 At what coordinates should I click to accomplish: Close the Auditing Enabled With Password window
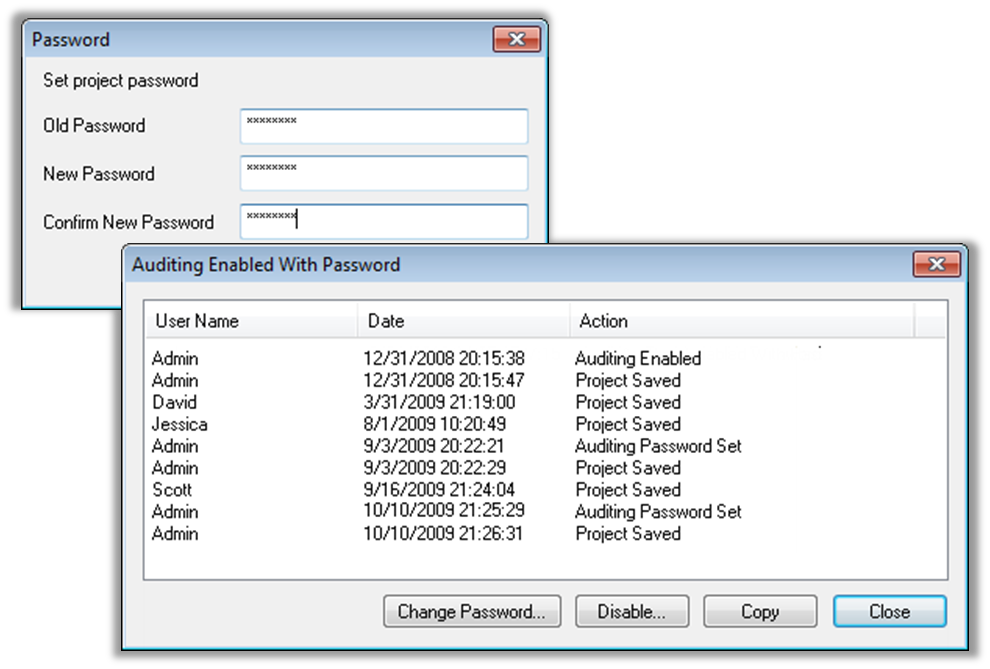(x=937, y=264)
